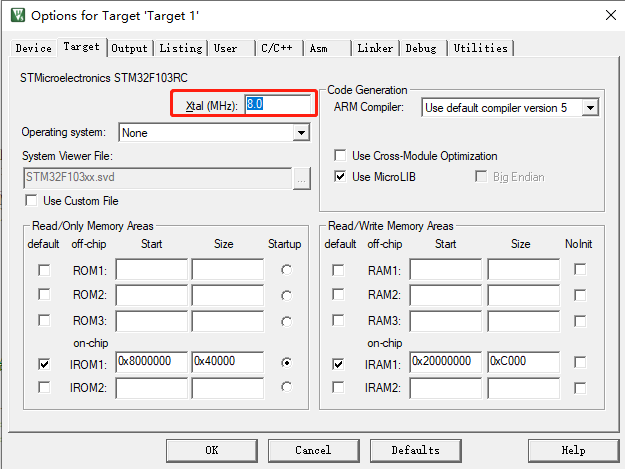Click the IROM1 Size field 0x40000
The image size is (625, 469).
click(x=228, y=362)
